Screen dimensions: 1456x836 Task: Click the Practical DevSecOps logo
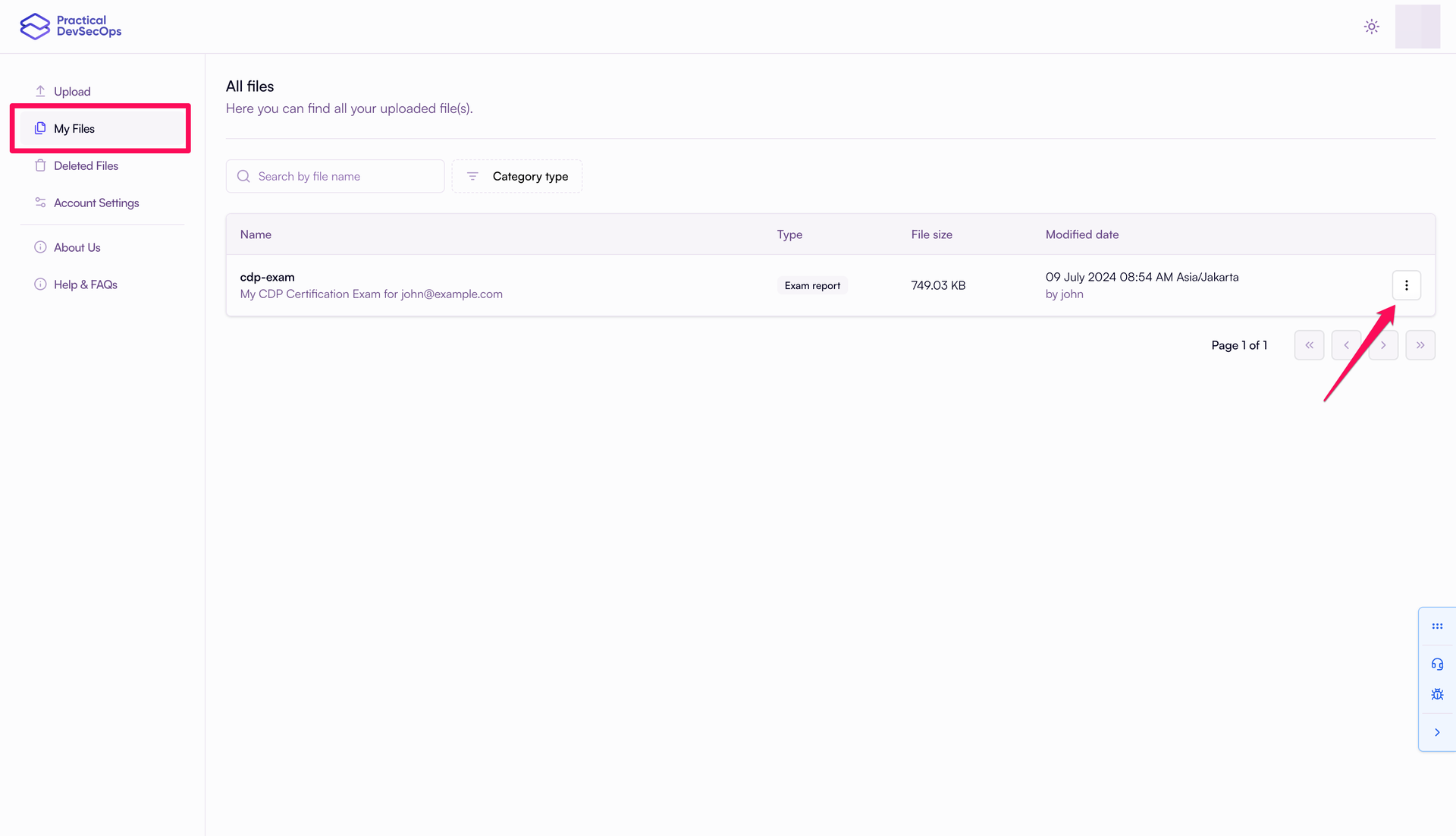(71, 27)
